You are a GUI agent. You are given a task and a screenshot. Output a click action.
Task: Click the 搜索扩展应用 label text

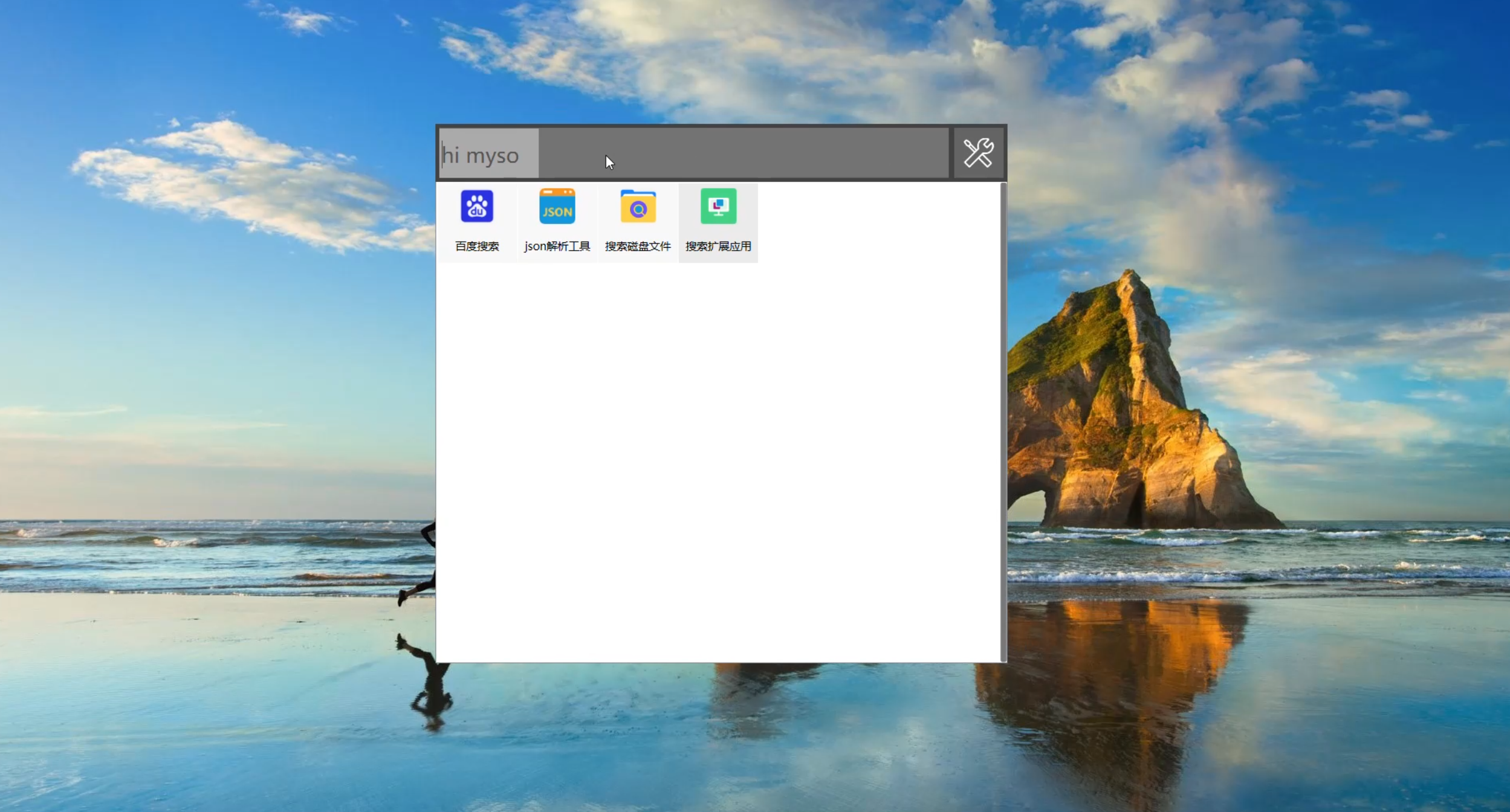(x=718, y=246)
